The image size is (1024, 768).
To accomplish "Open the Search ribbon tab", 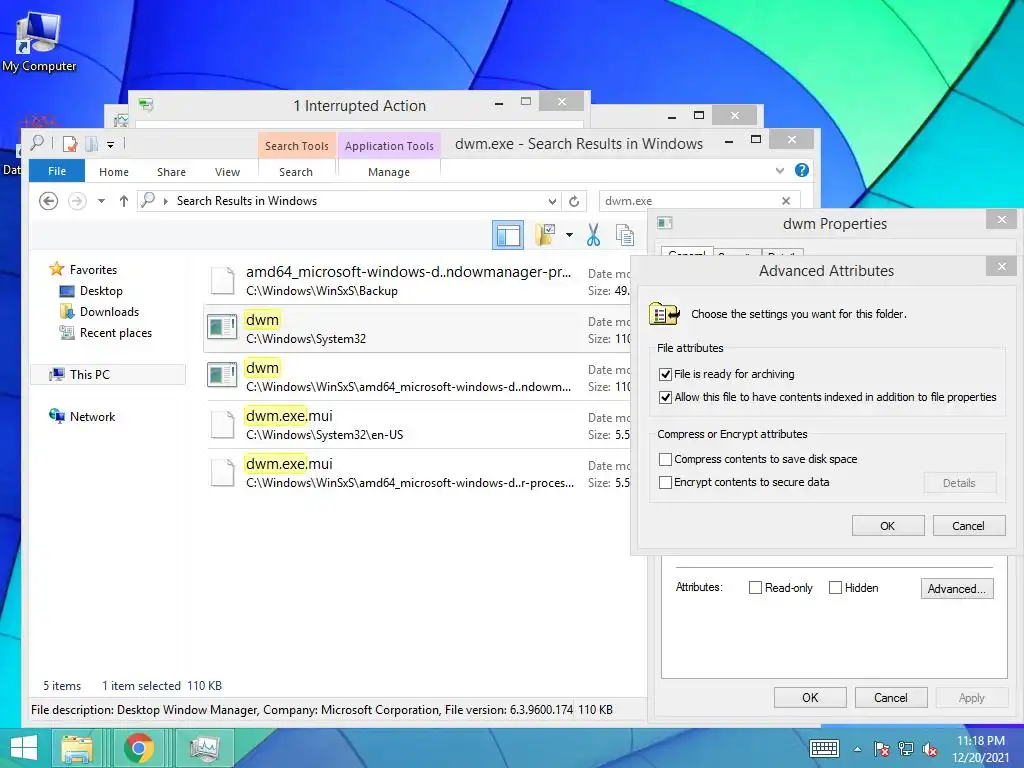I will pos(296,172).
